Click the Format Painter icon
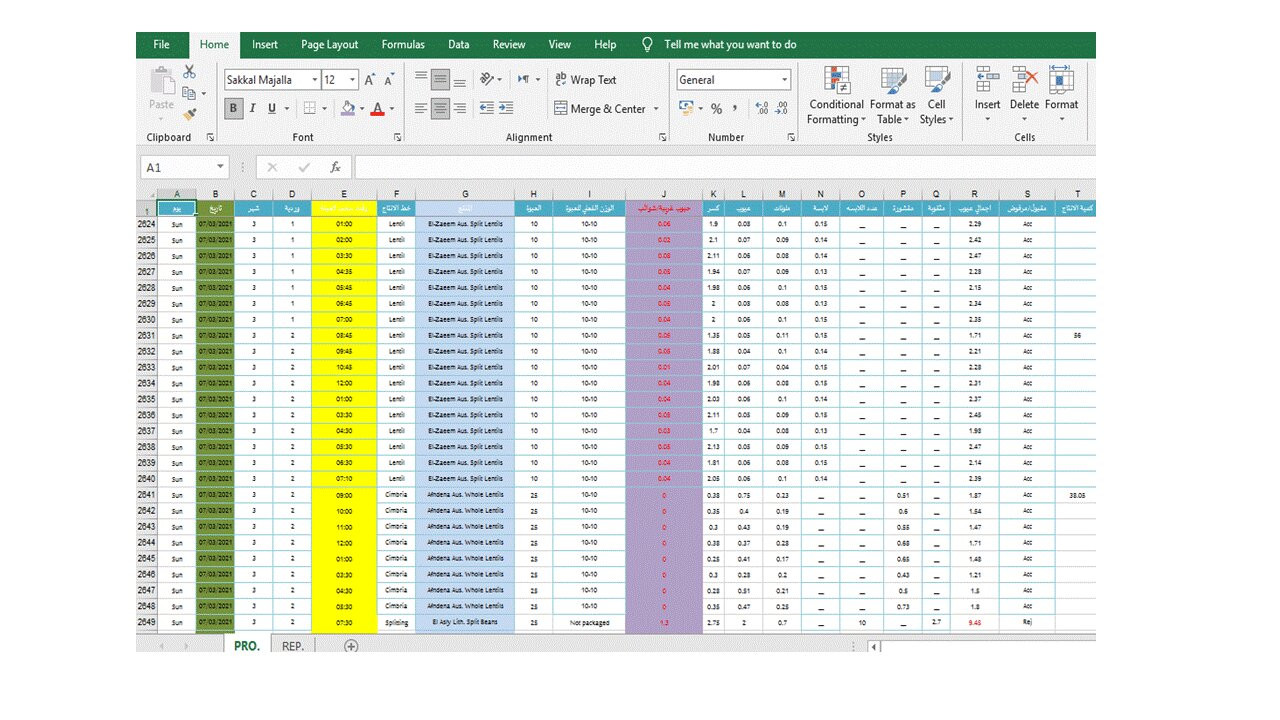The width and height of the screenshot is (1280, 720). pyautogui.click(x=190, y=112)
